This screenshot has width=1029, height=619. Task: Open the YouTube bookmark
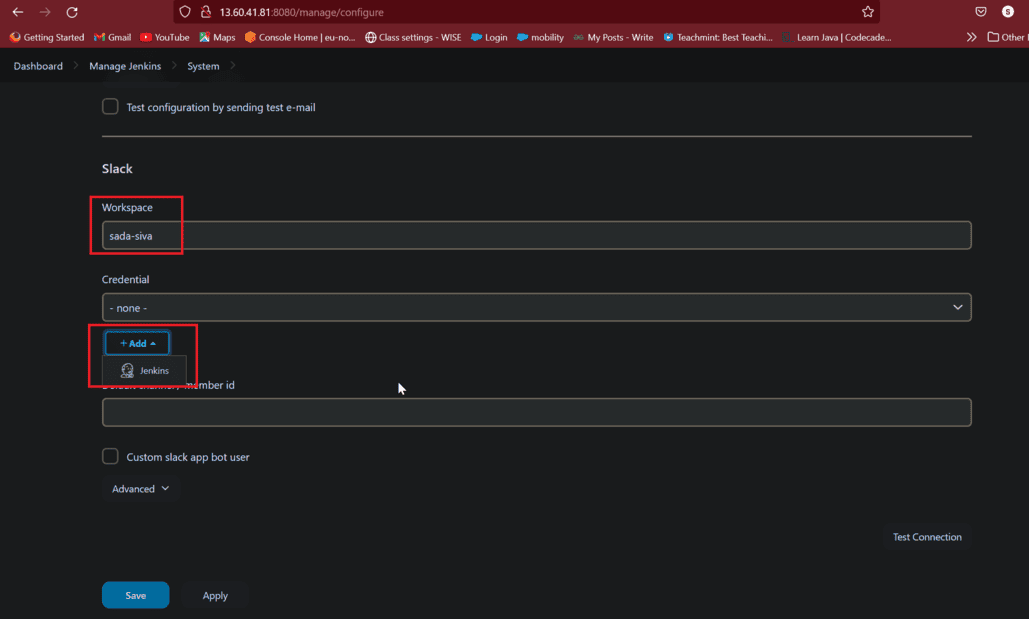click(x=165, y=37)
